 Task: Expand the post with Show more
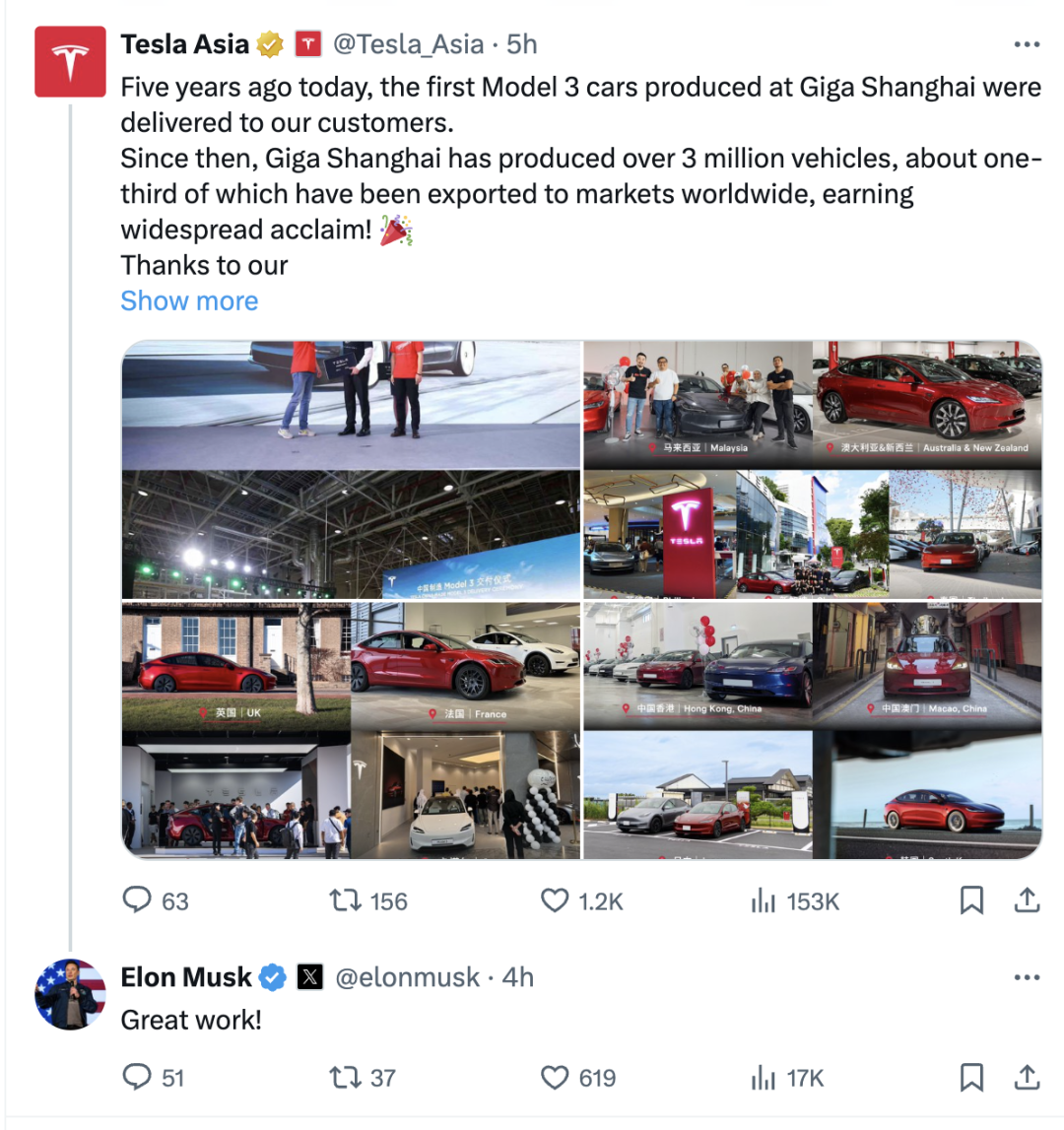click(x=189, y=301)
